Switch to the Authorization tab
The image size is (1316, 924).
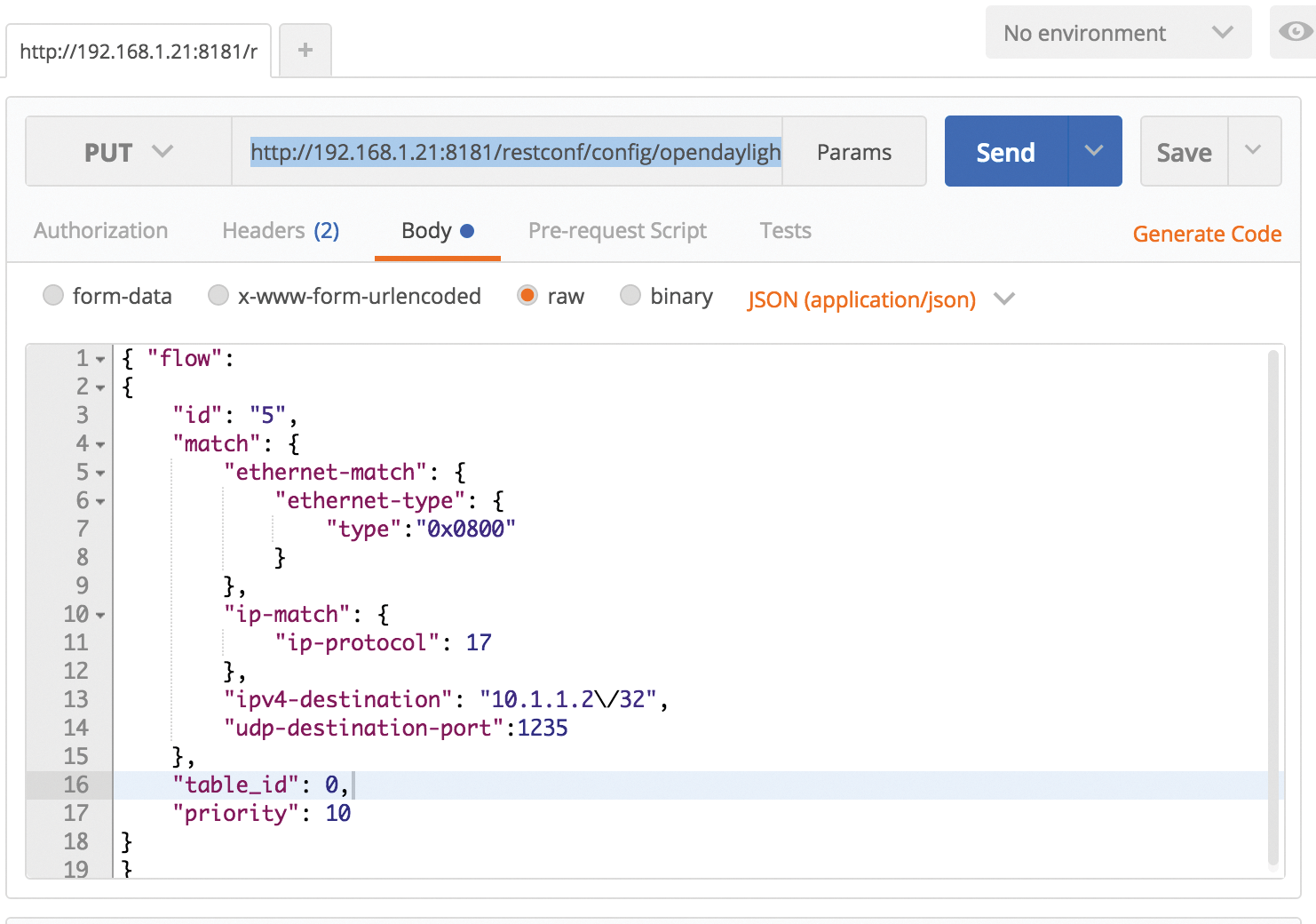click(100, 230)
